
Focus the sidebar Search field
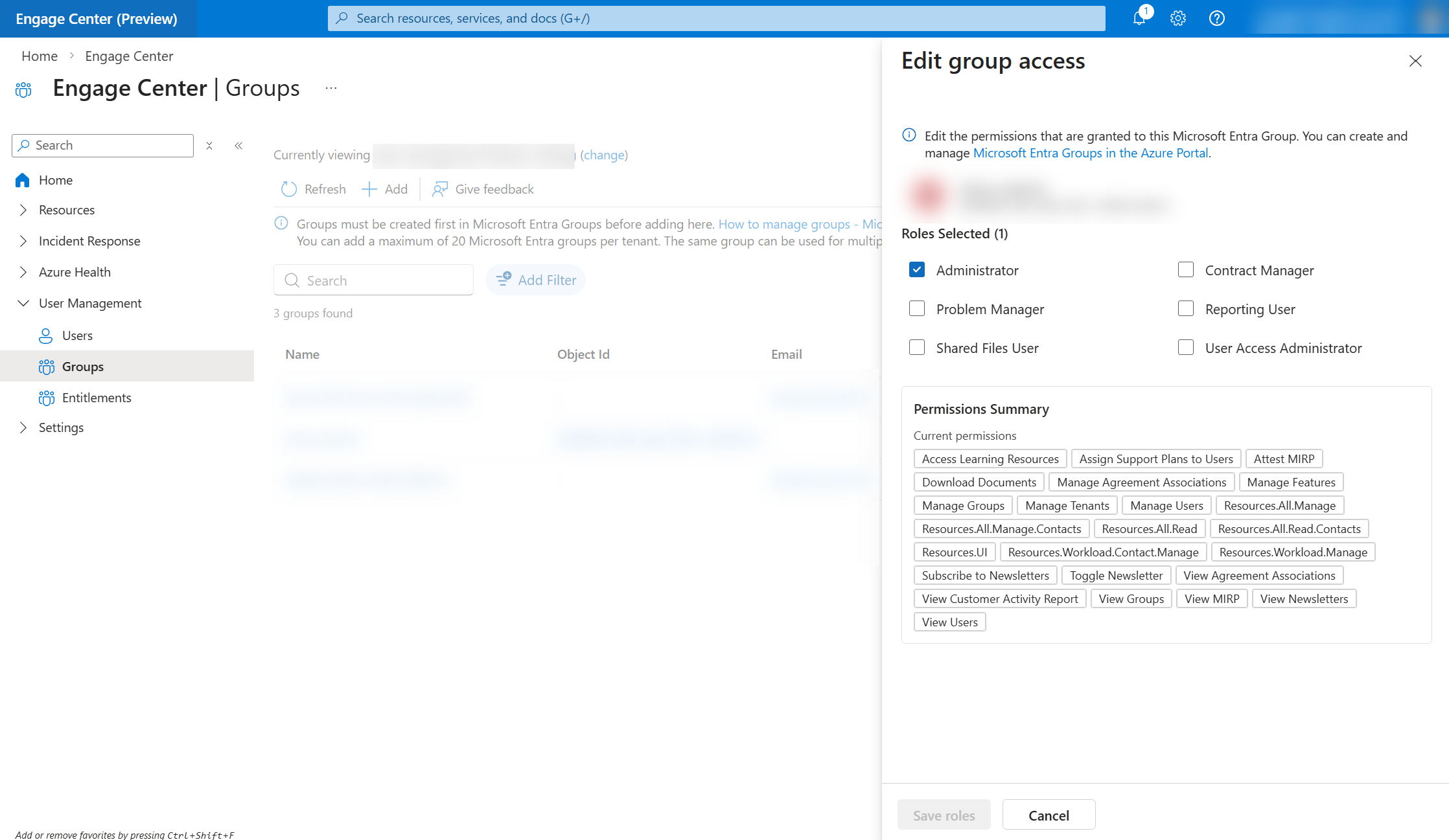pos(102,146)
